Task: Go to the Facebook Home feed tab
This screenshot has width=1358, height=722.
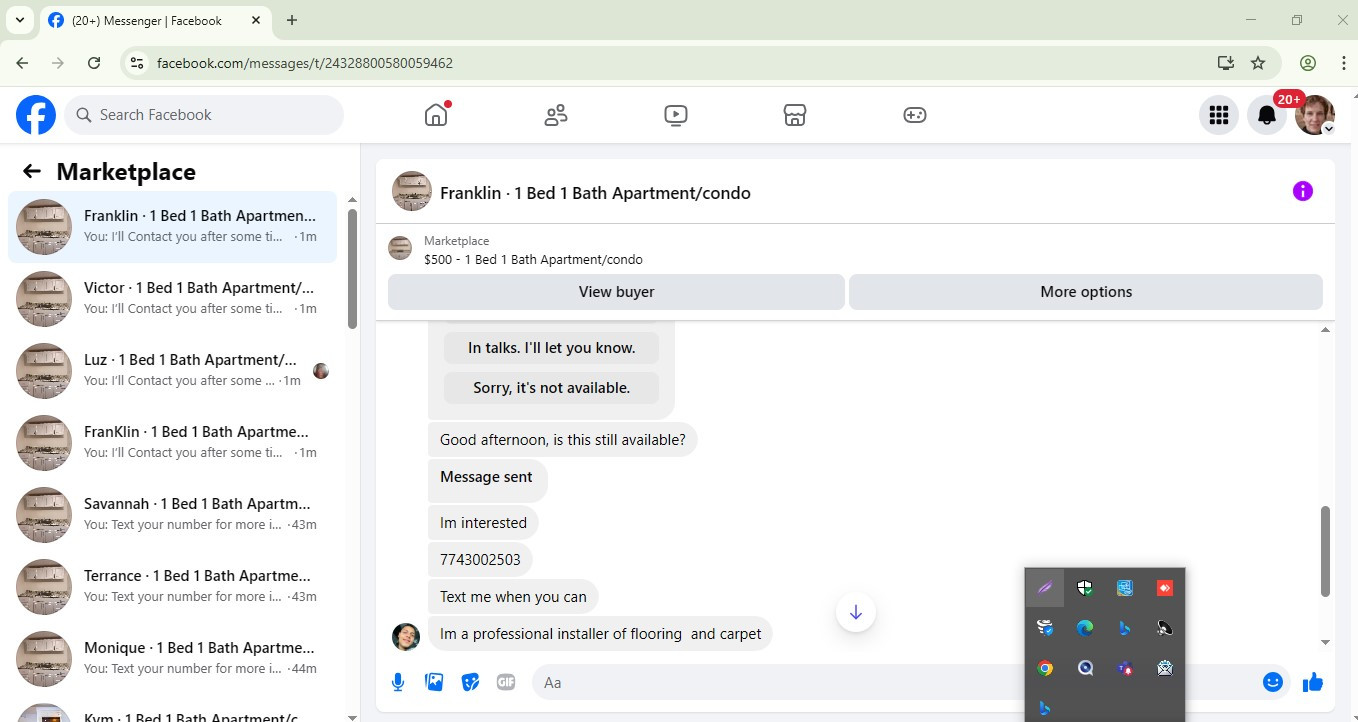Action: pos(436,115)
